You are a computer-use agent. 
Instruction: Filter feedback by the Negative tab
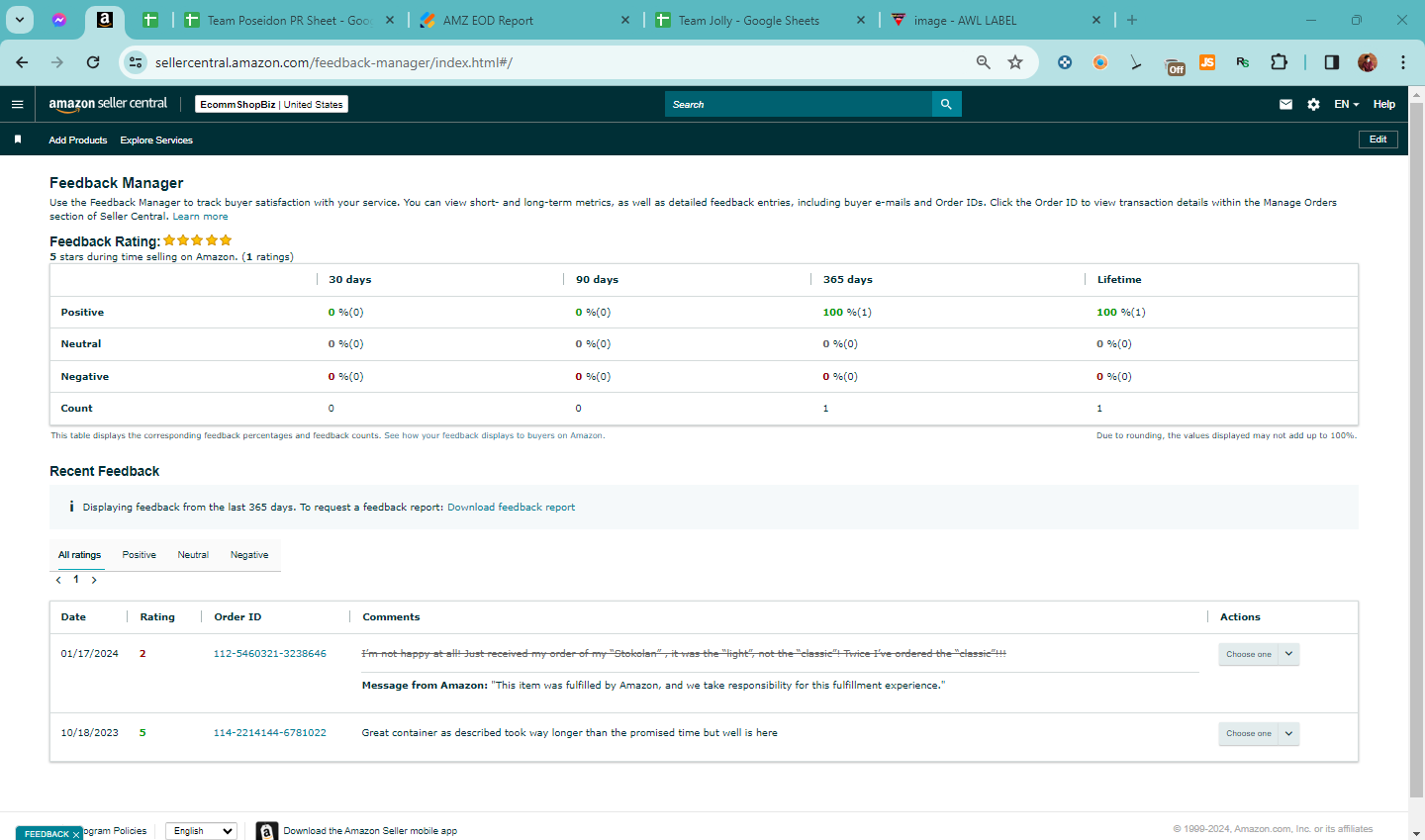click(249, 555)
